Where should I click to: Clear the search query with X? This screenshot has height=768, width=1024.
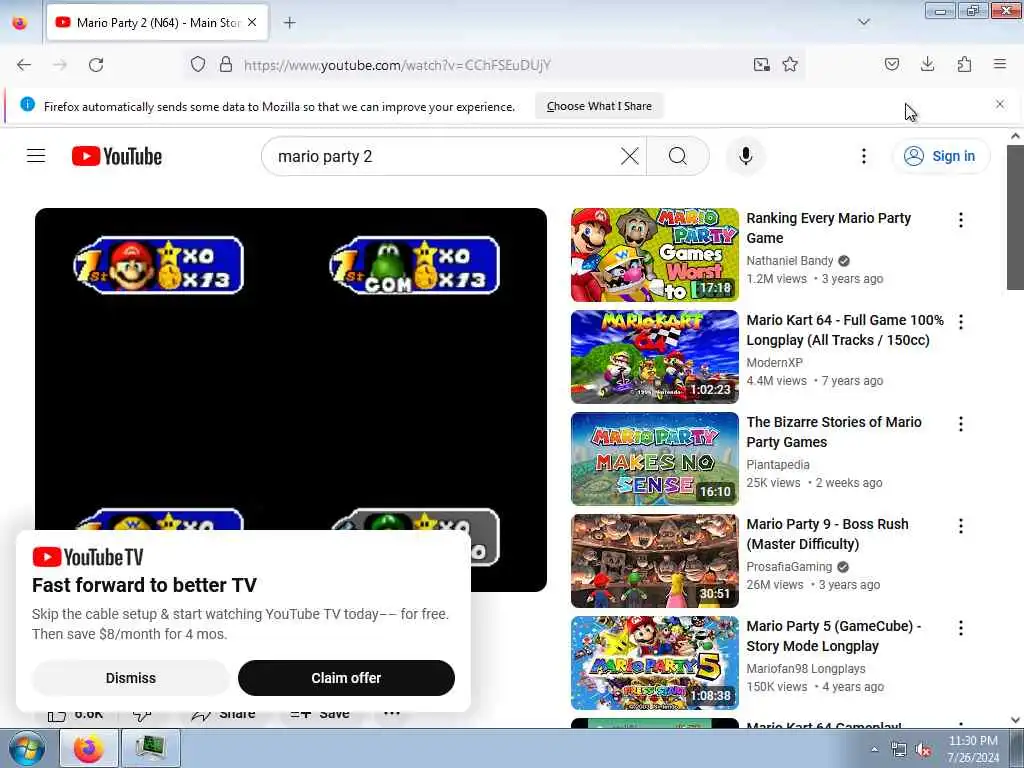point(630,157)
